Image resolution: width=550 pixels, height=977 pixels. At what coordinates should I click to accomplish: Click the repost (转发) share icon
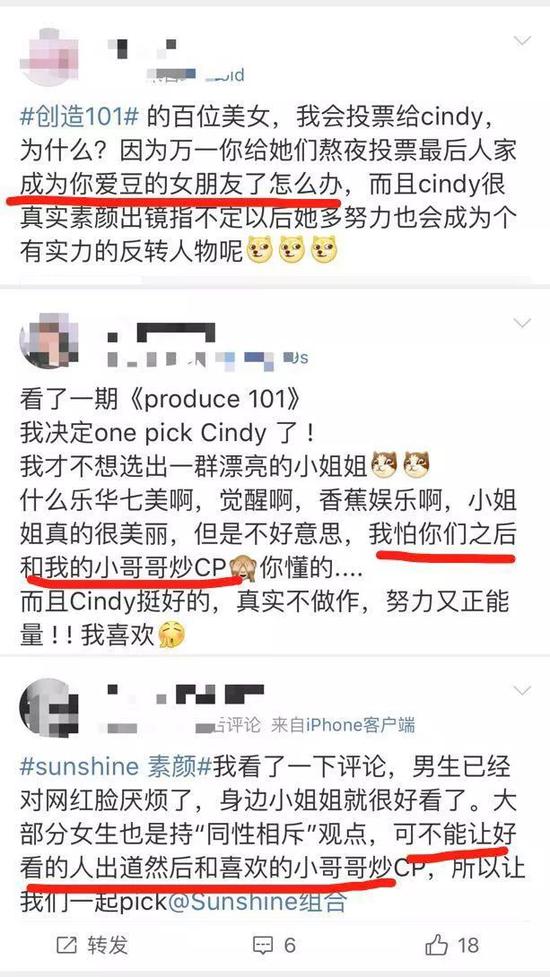click(67, 945)
